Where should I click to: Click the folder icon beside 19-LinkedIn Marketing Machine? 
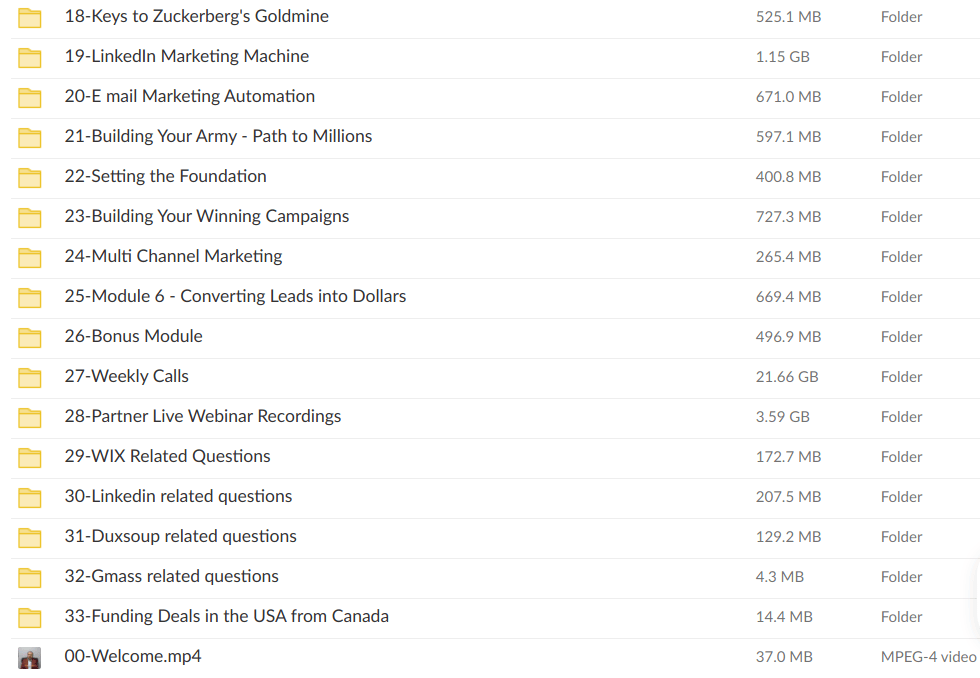point(30,57)
